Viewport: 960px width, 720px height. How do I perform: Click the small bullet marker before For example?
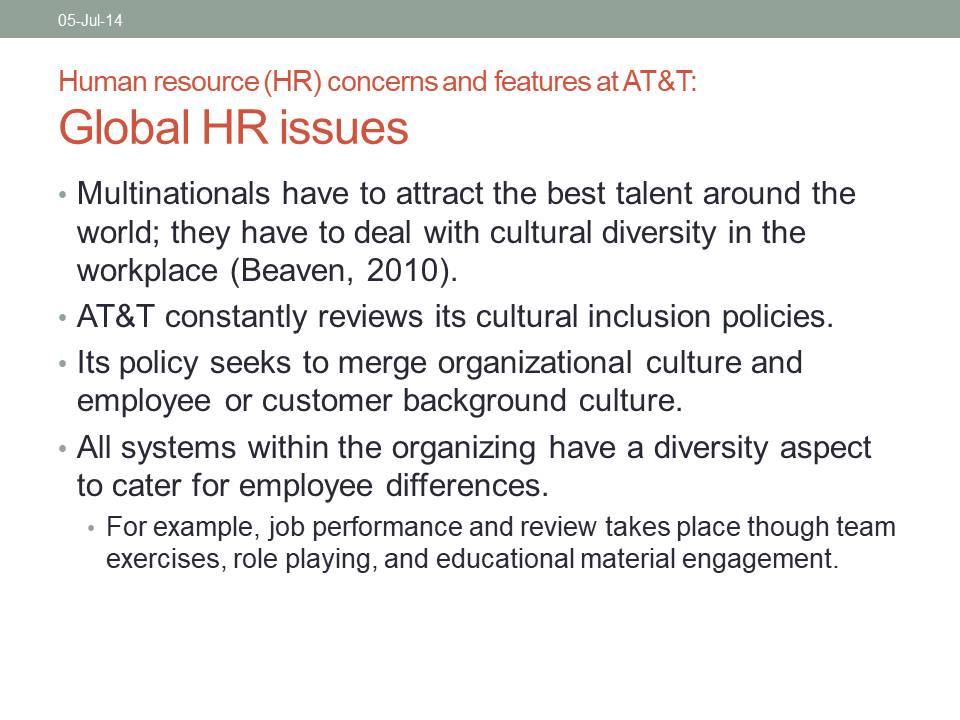(x=92, y=527)
